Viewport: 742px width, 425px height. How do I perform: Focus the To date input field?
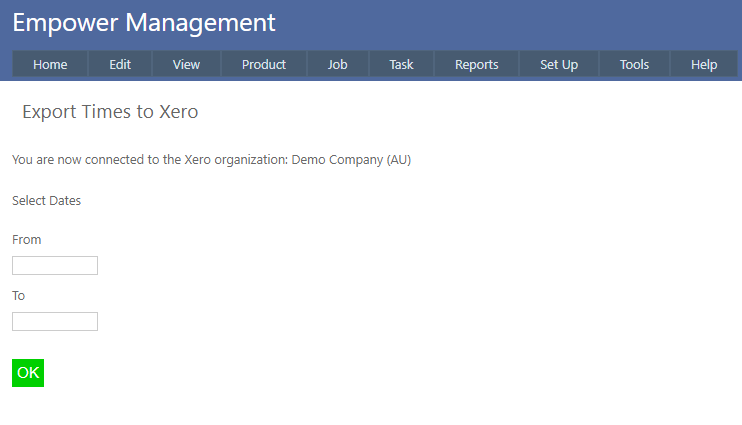[x=55, y=321]
